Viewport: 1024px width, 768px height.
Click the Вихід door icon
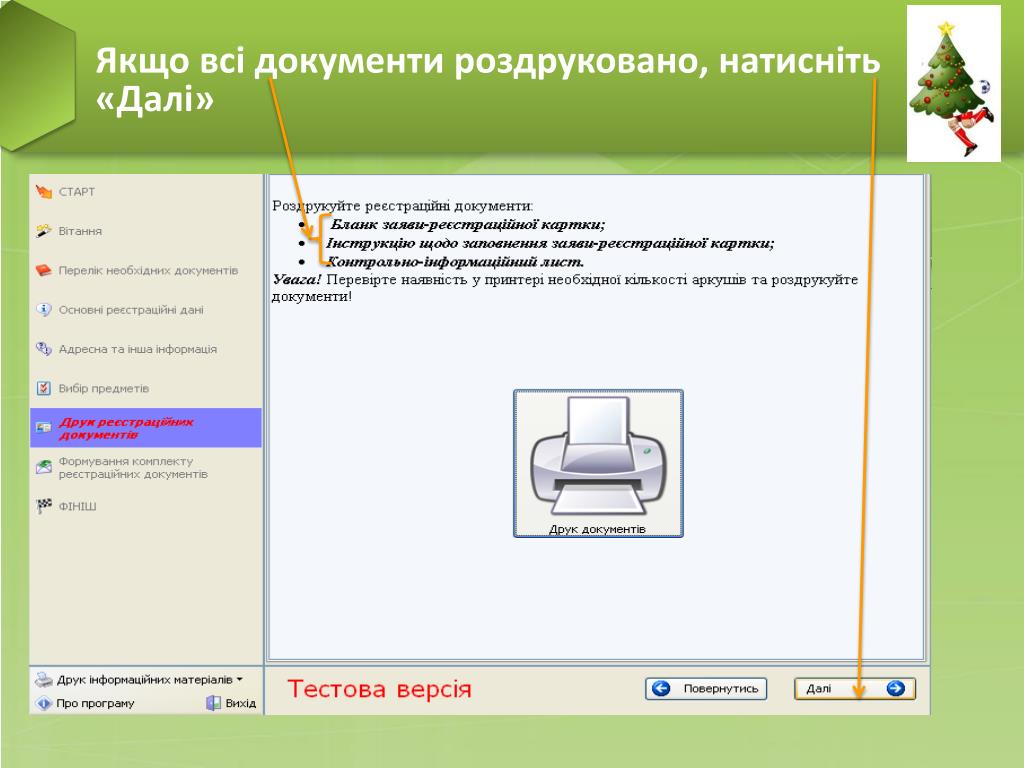(x=214, y=703)
